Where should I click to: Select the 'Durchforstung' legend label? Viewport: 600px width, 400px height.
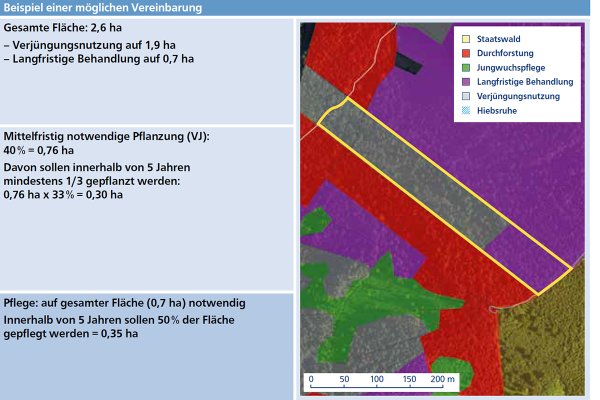505,53
